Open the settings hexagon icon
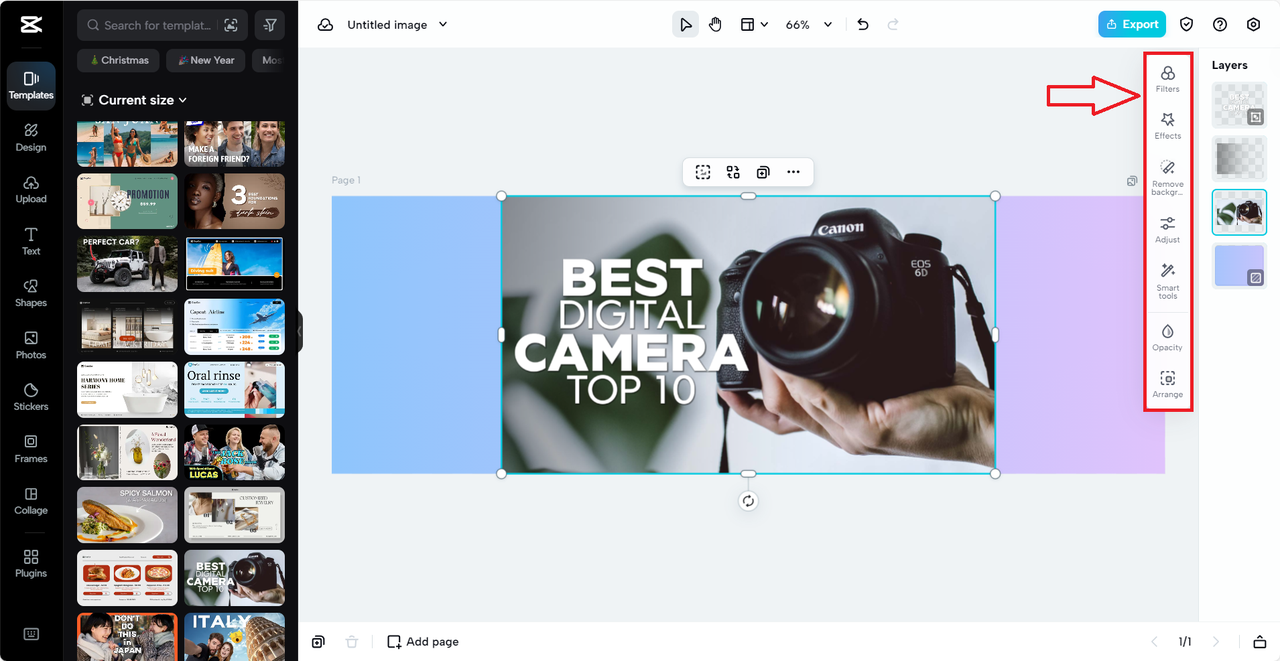The height and width of the screenshot is (661, 1280). 1253,25
